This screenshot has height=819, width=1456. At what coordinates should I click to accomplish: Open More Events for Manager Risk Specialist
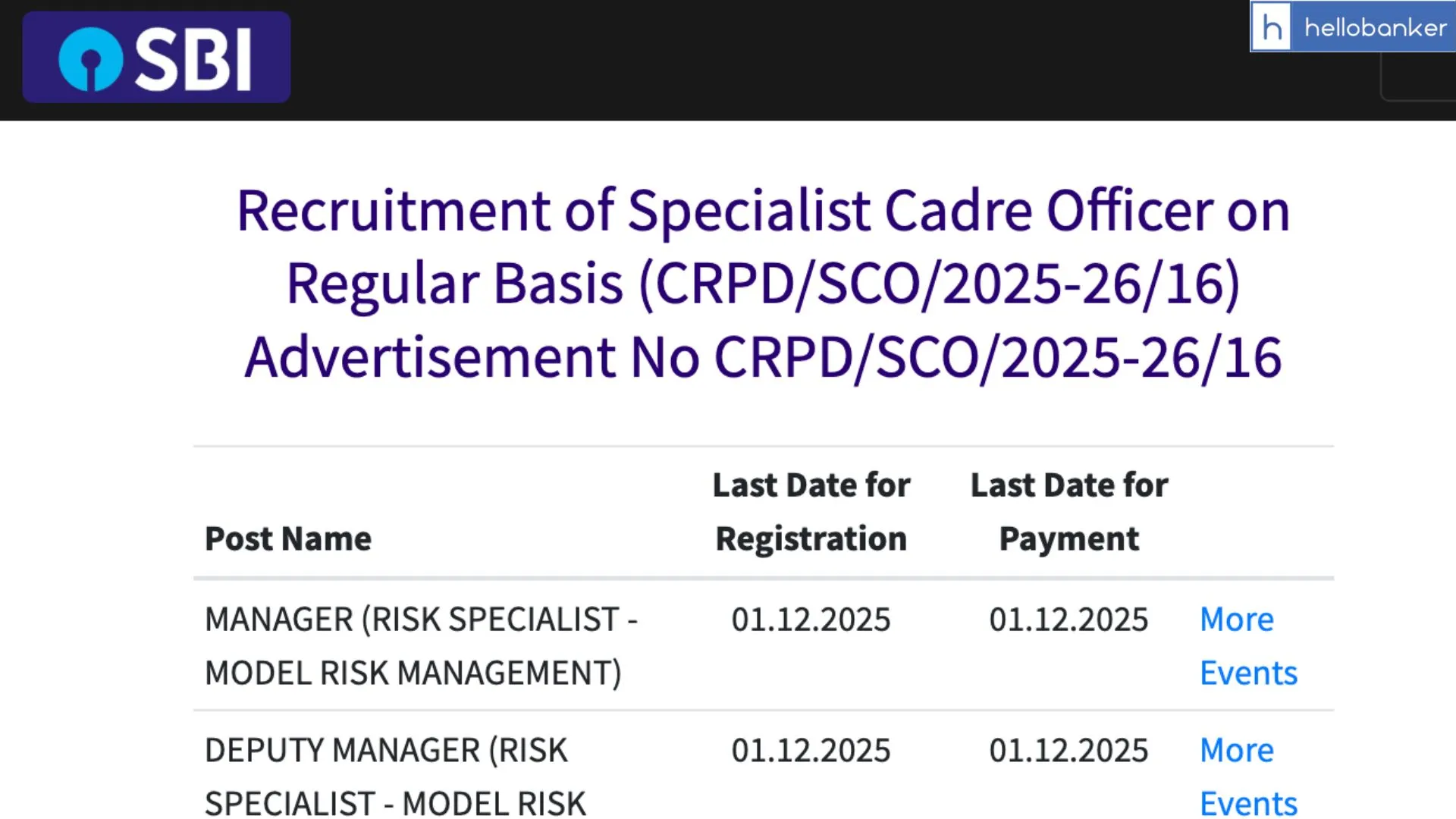1247,645
